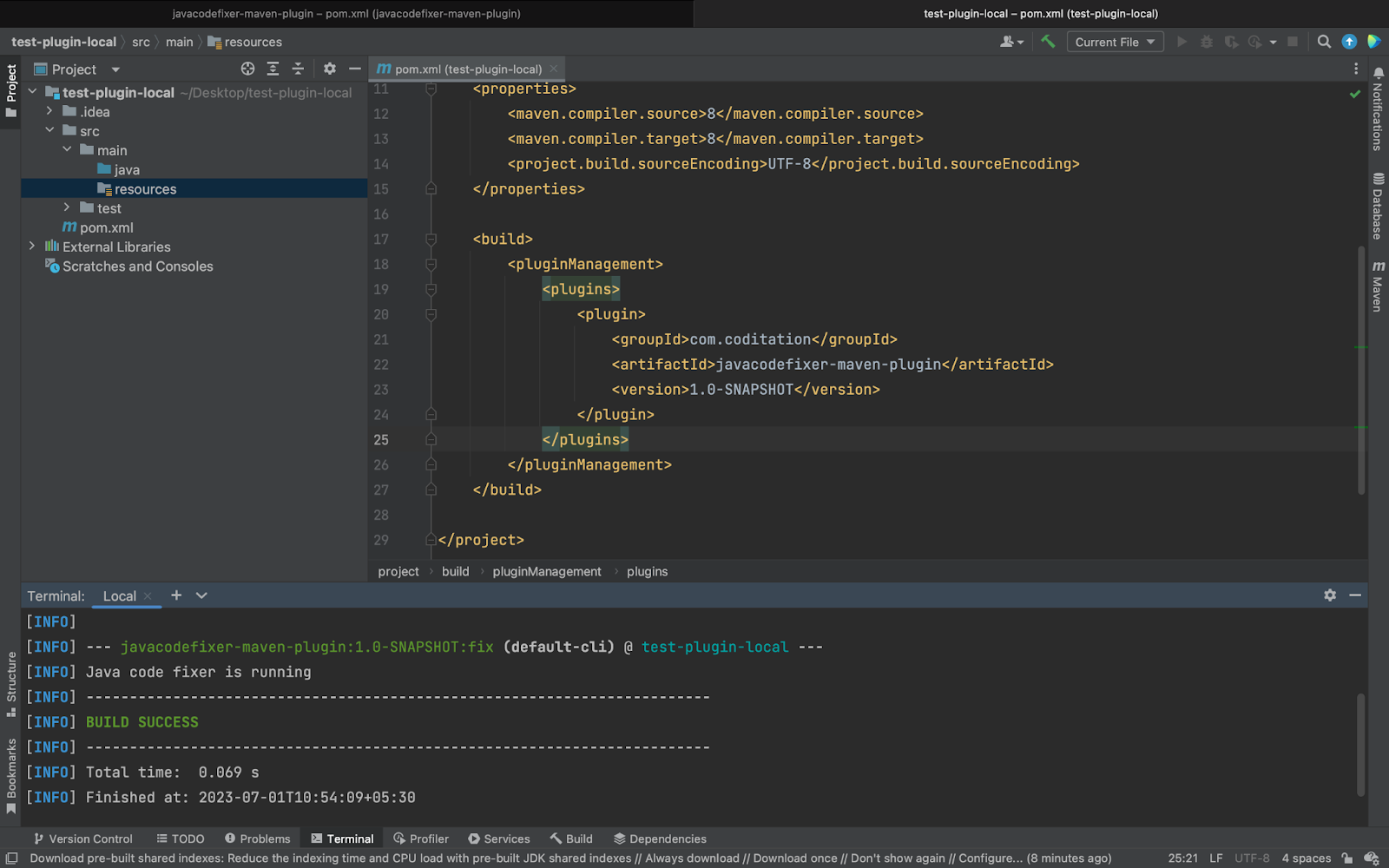The height and width of the screenshot is (868, 1389).
Task: Click the Run play button
Action: coord(1182,42)
